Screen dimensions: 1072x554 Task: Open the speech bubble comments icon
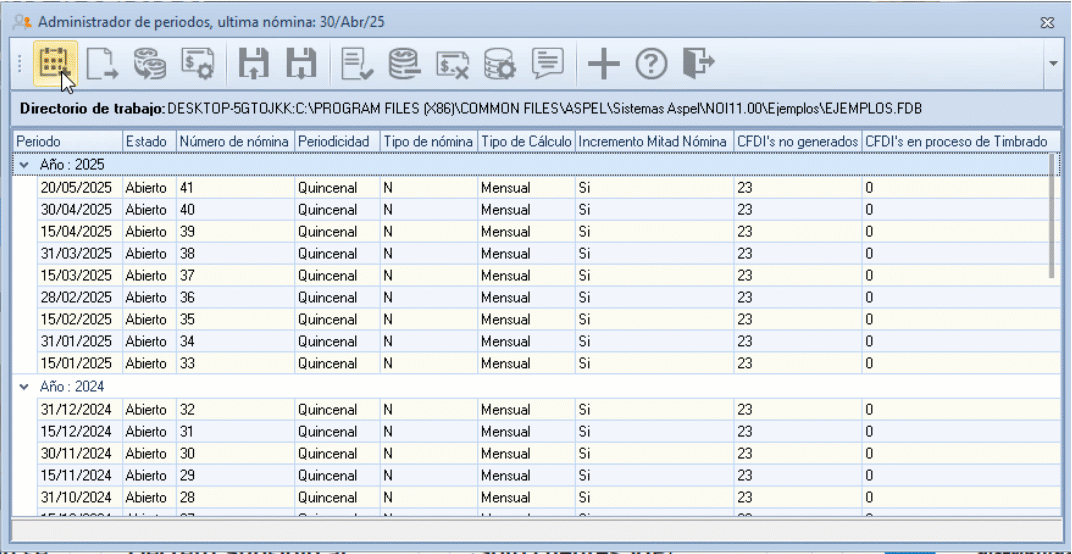546,64
